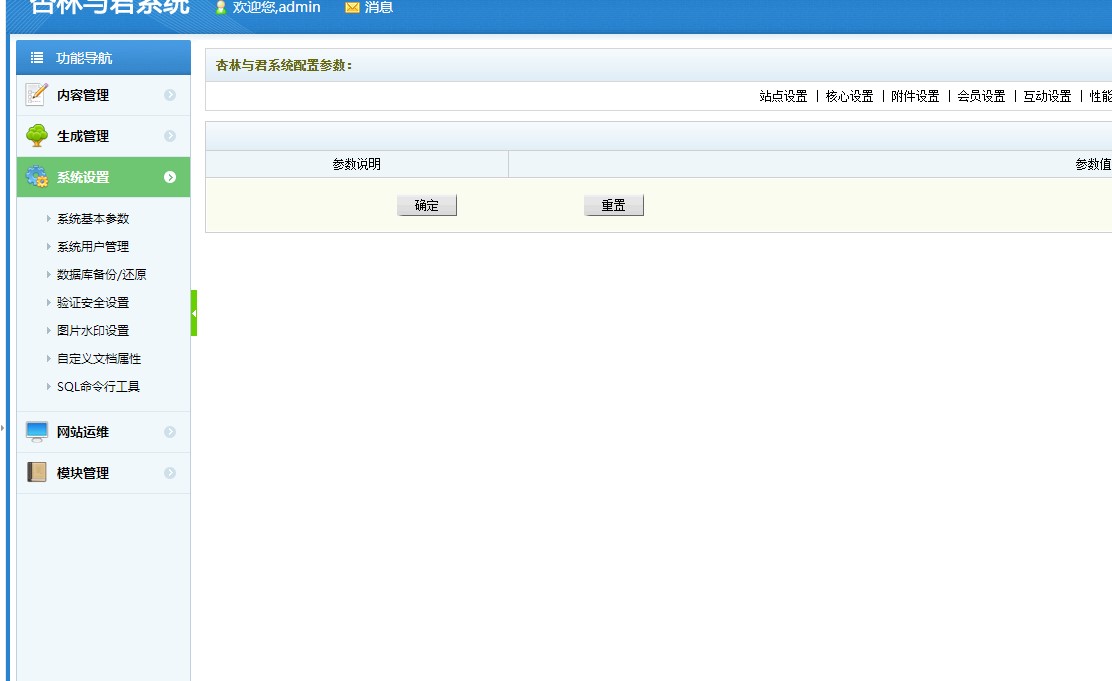1112x681 pixels.
Task: Click the 功能导航 list icon
Action: click(x=35, y=57)
